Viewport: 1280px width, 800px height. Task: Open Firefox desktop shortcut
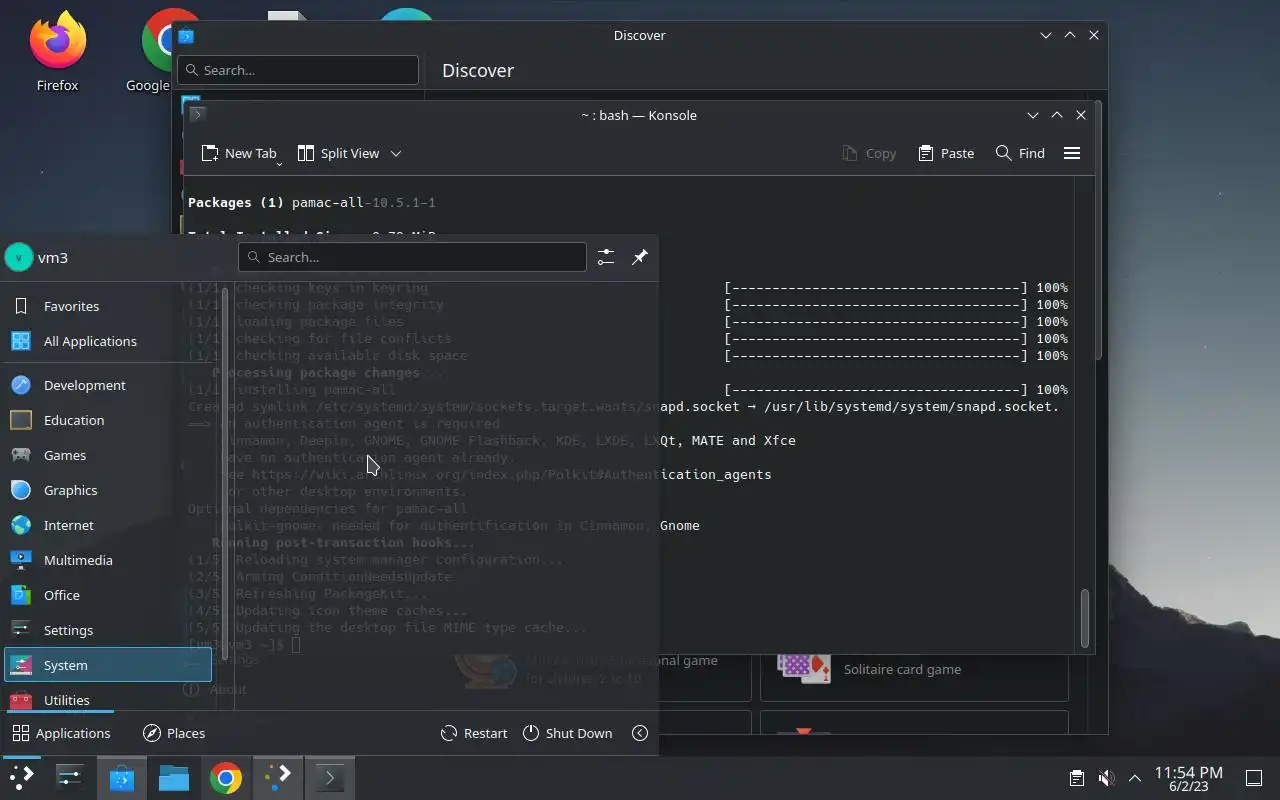[x=57, y=52]
